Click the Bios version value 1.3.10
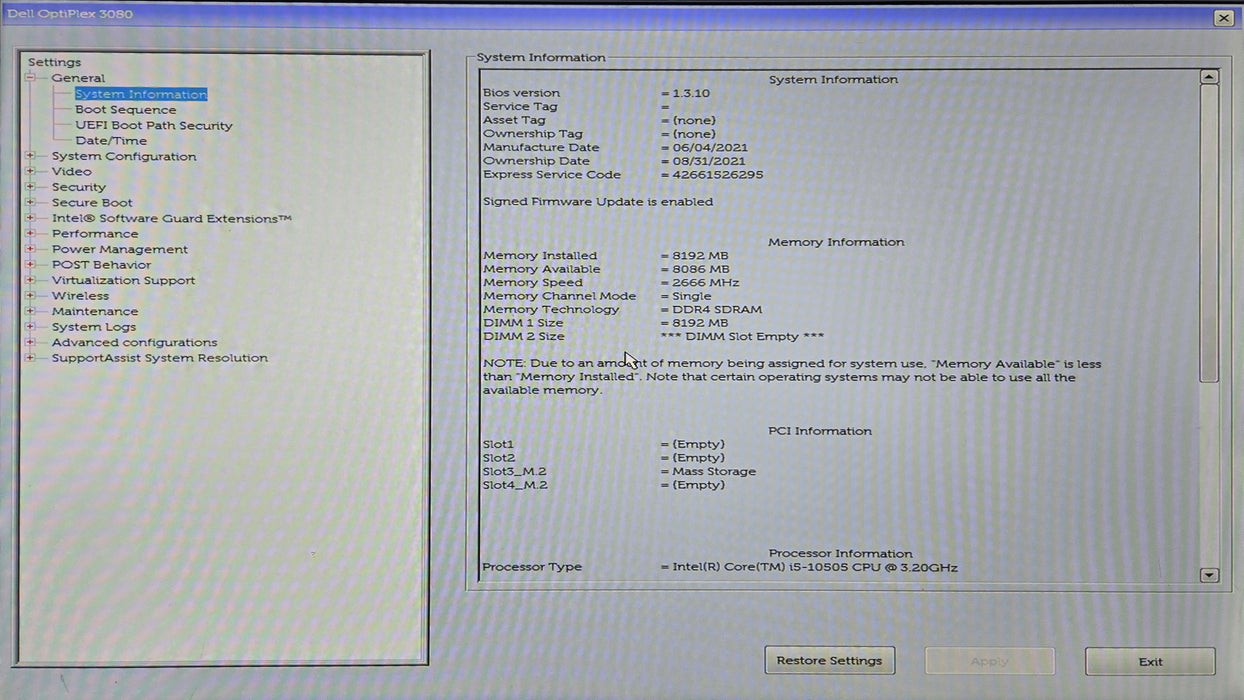Screen dimensions: 1244x700 pos(691,93)
